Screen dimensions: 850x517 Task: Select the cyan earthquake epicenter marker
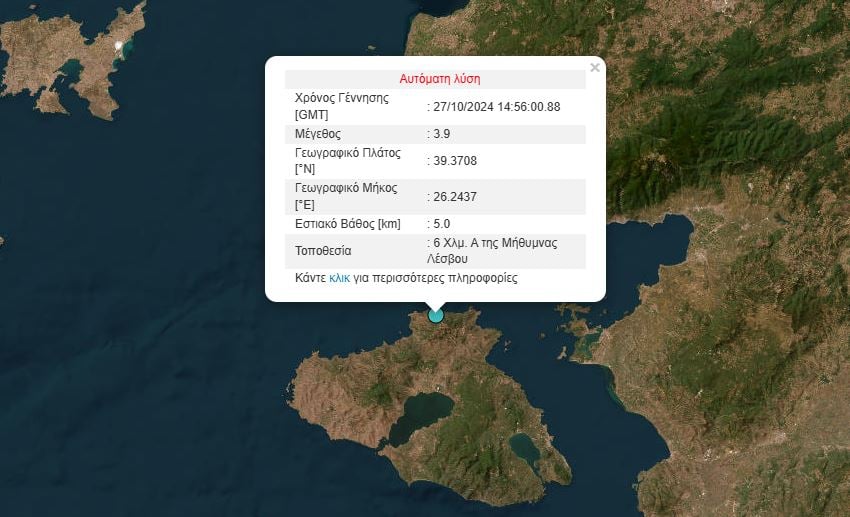click(x=435, y=315)
